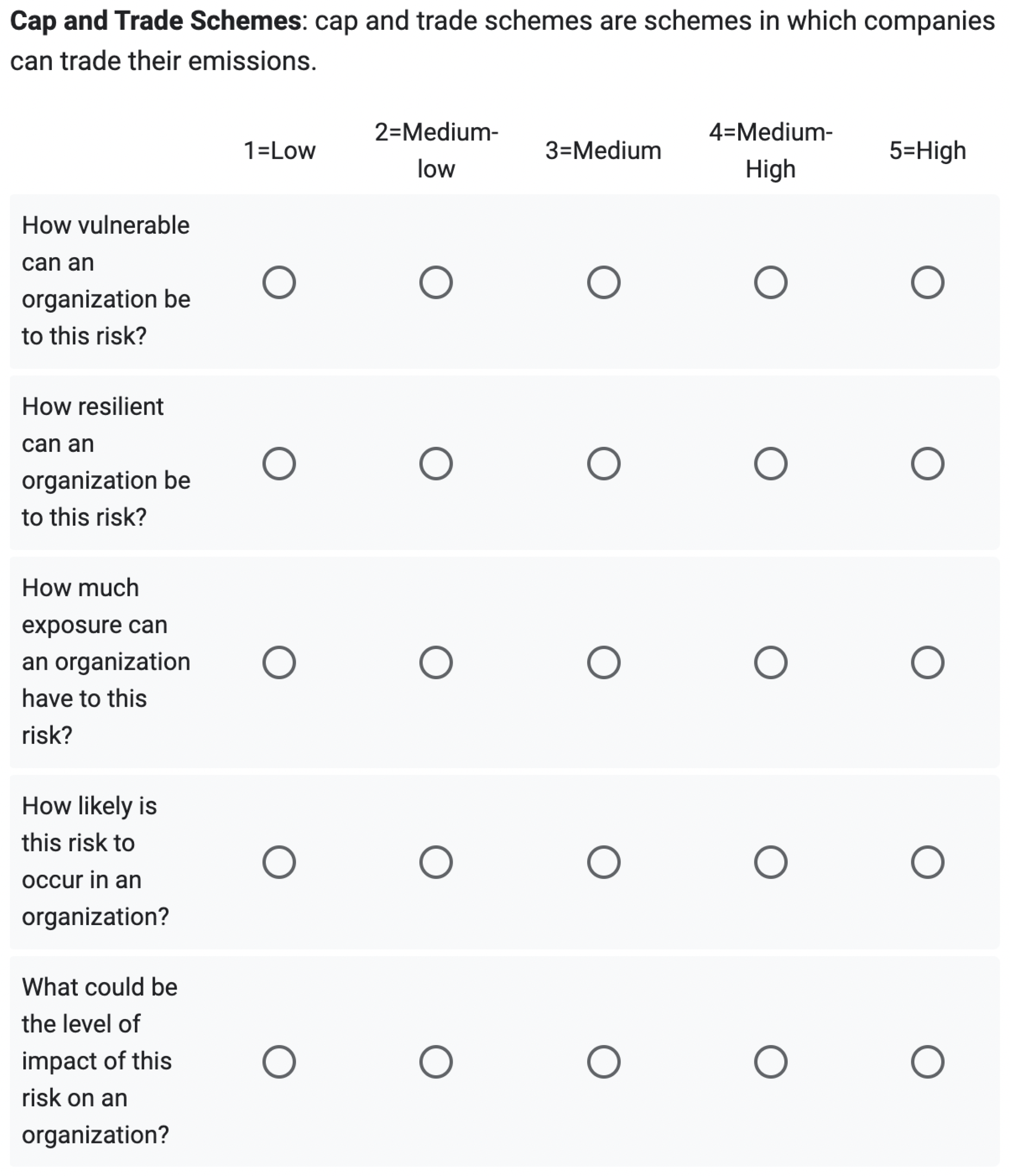Select 4=Medium-High for the resilience question

point(770,464)
